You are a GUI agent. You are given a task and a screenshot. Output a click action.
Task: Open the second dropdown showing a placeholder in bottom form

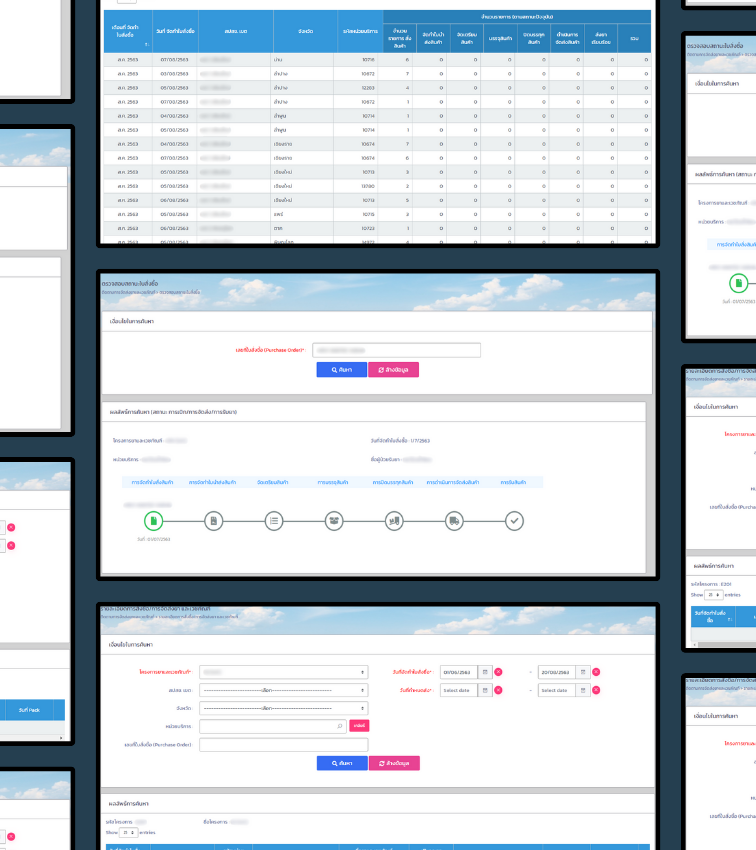click(283, 690)
